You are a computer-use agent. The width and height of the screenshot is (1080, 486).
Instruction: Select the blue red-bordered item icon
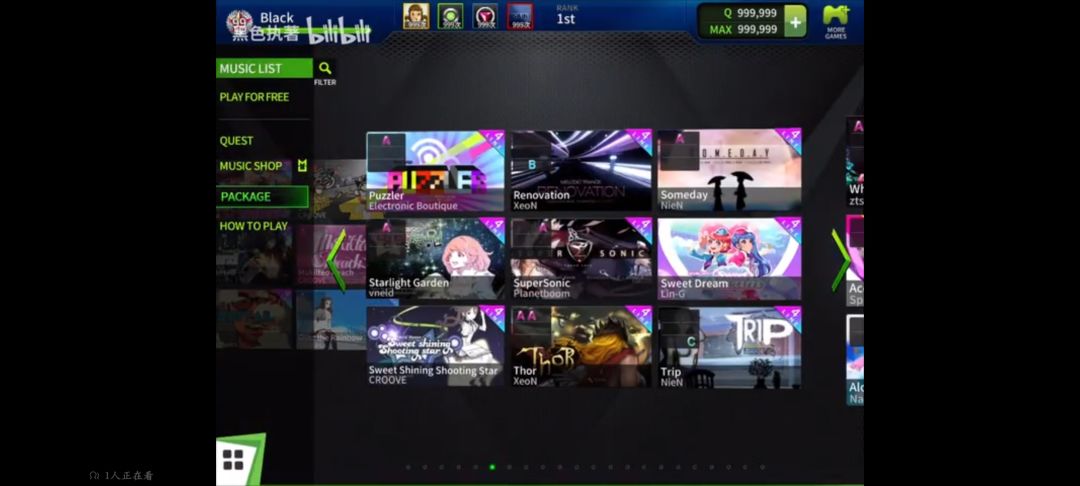click(x=520, y=16)
